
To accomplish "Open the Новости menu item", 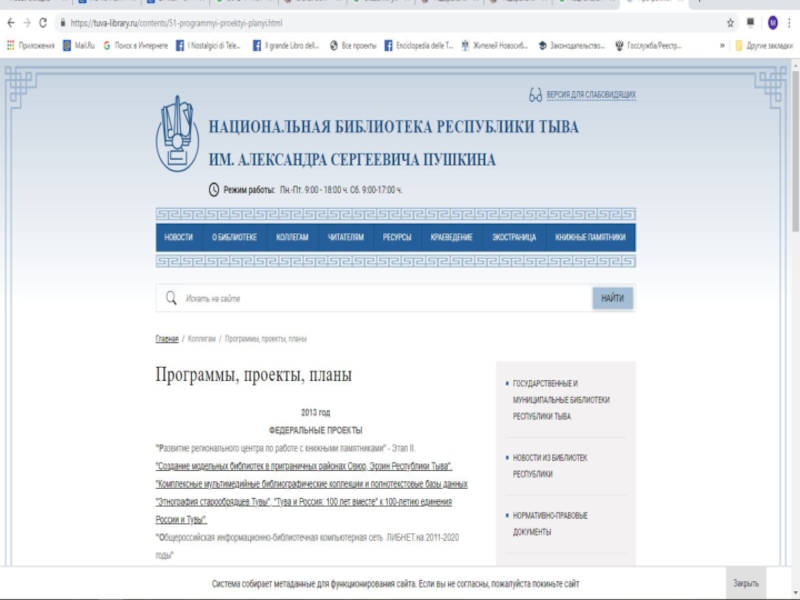I will pos(179,237).
